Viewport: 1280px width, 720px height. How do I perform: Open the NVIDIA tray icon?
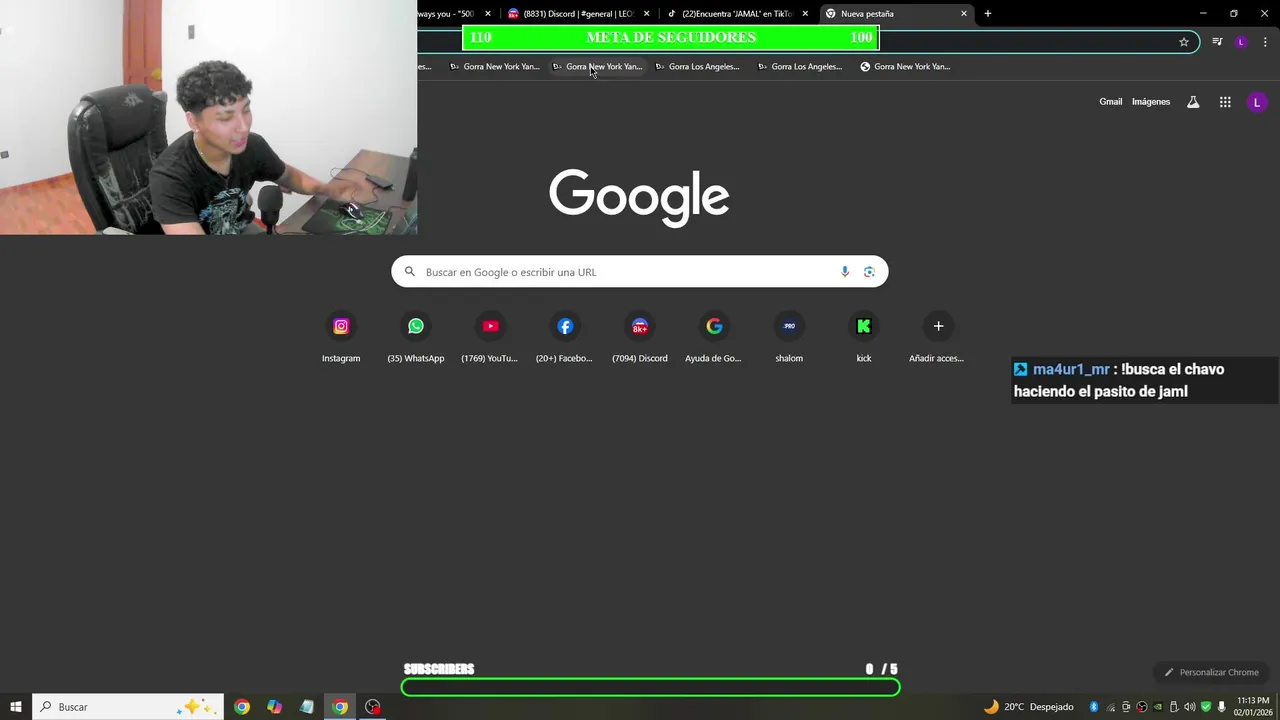point(1158,707)
